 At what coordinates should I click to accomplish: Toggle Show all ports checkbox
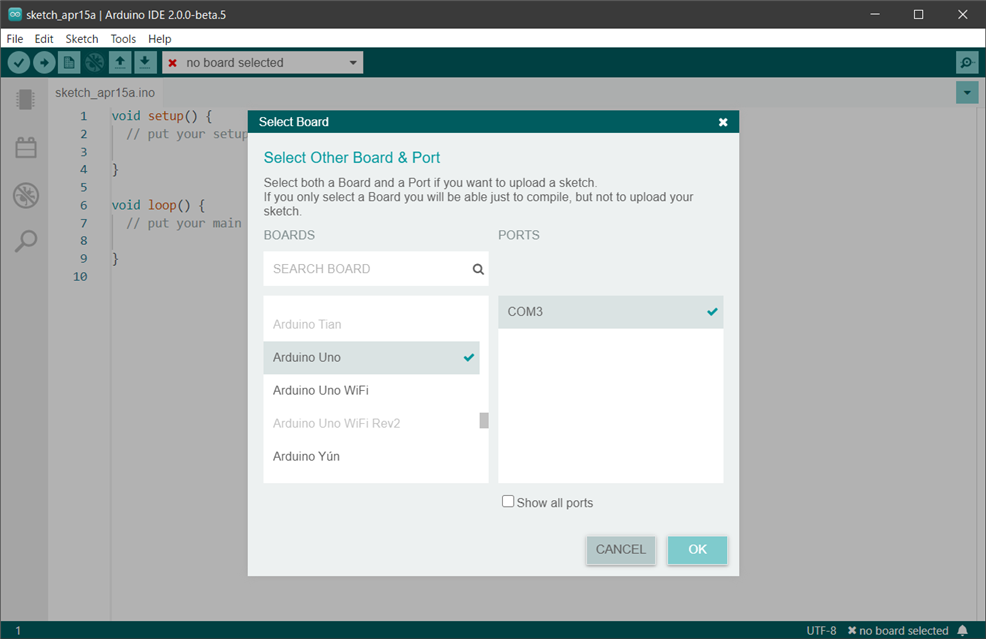pos(507,501)
